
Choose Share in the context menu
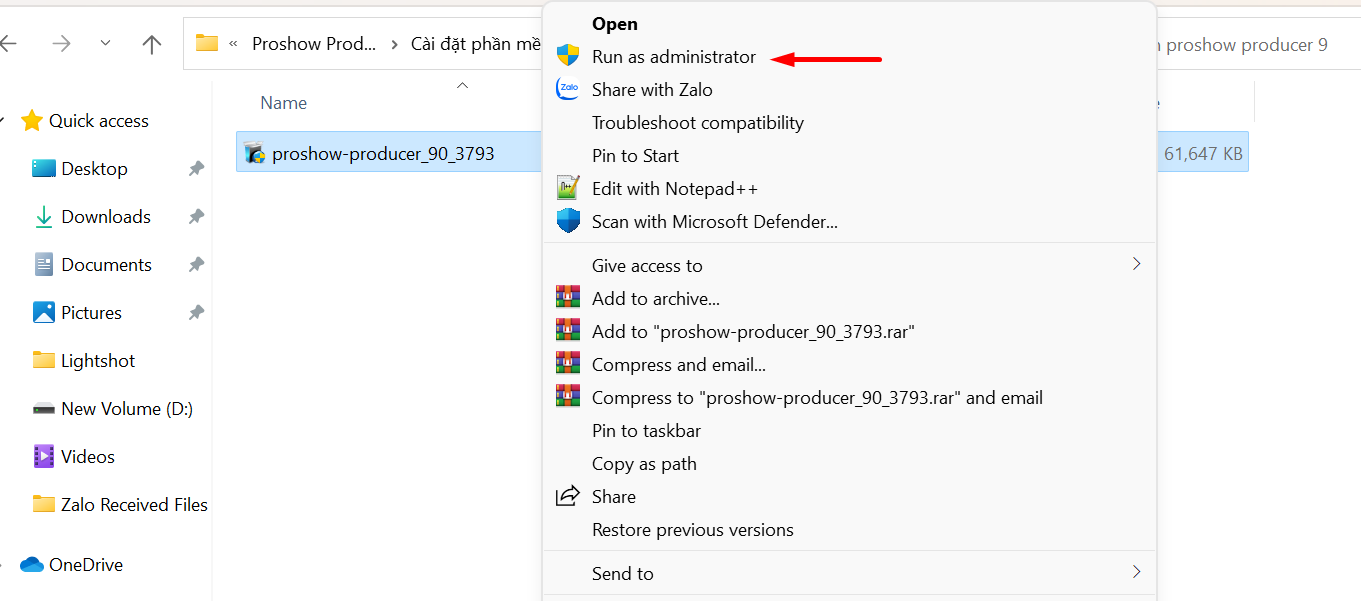coord(613,497)
